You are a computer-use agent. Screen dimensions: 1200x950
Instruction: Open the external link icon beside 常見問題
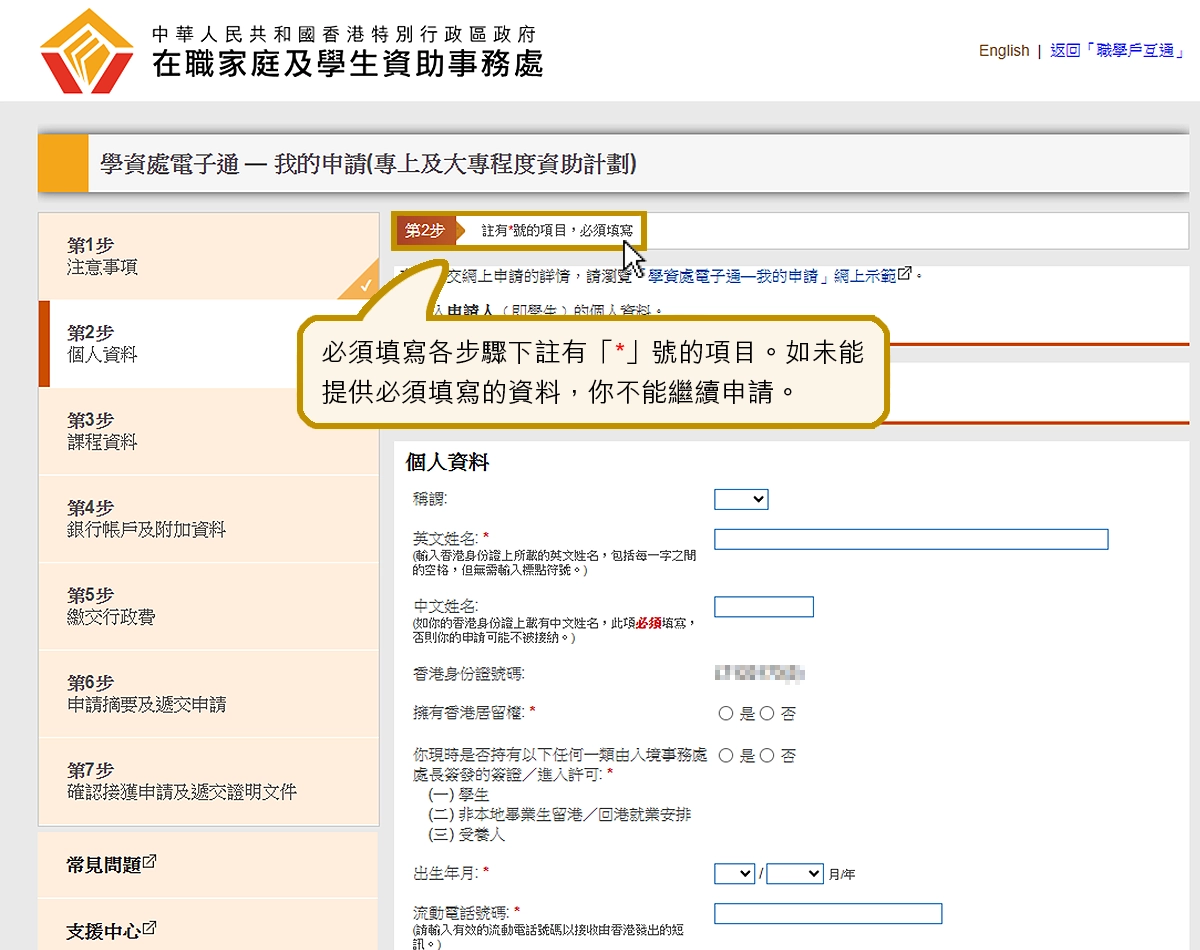(x=149, y=862)
